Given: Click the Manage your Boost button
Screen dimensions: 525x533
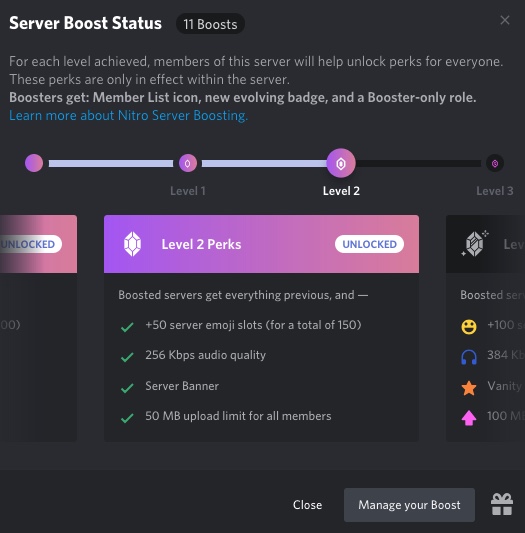Looking at the screenshot, I should click(409, 505).
